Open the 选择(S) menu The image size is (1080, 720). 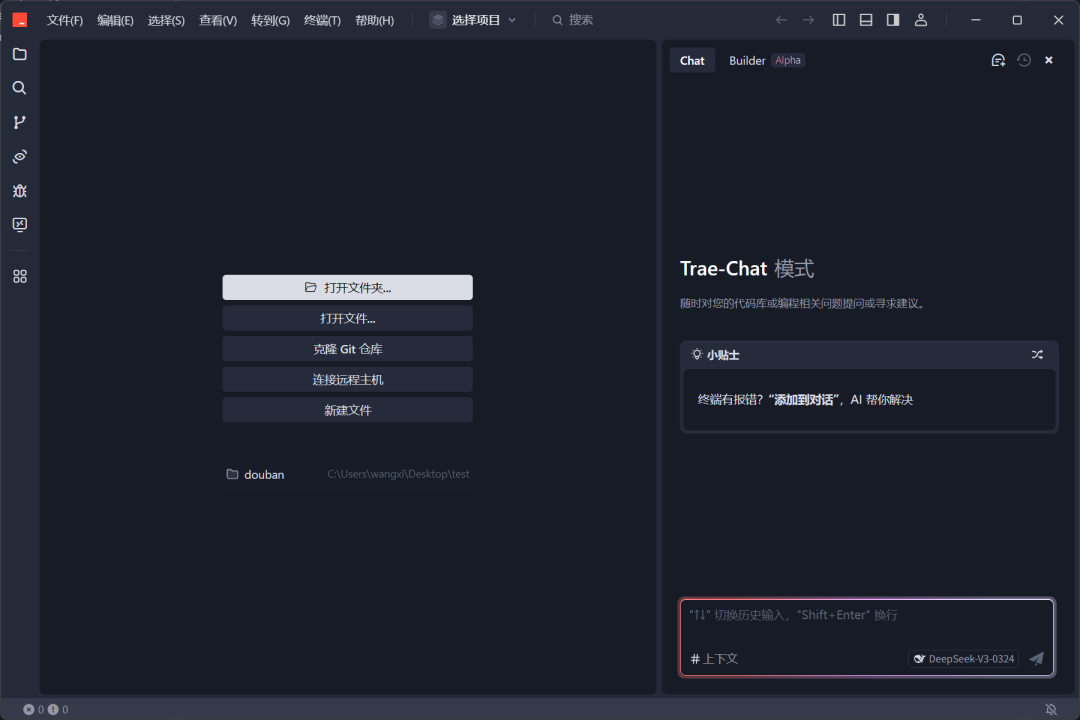[x=166, y=20]
